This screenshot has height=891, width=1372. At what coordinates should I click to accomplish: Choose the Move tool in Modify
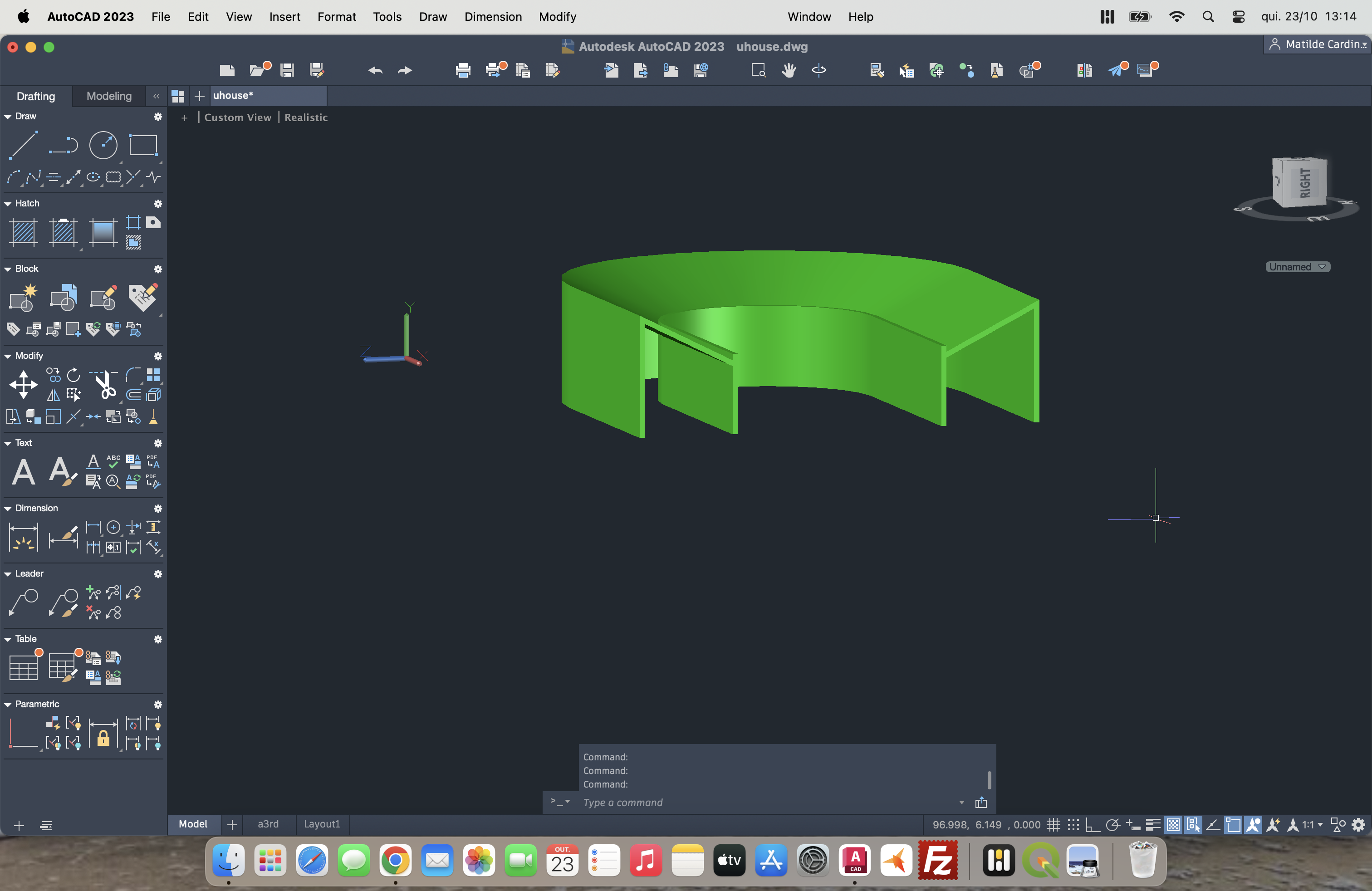24,384
